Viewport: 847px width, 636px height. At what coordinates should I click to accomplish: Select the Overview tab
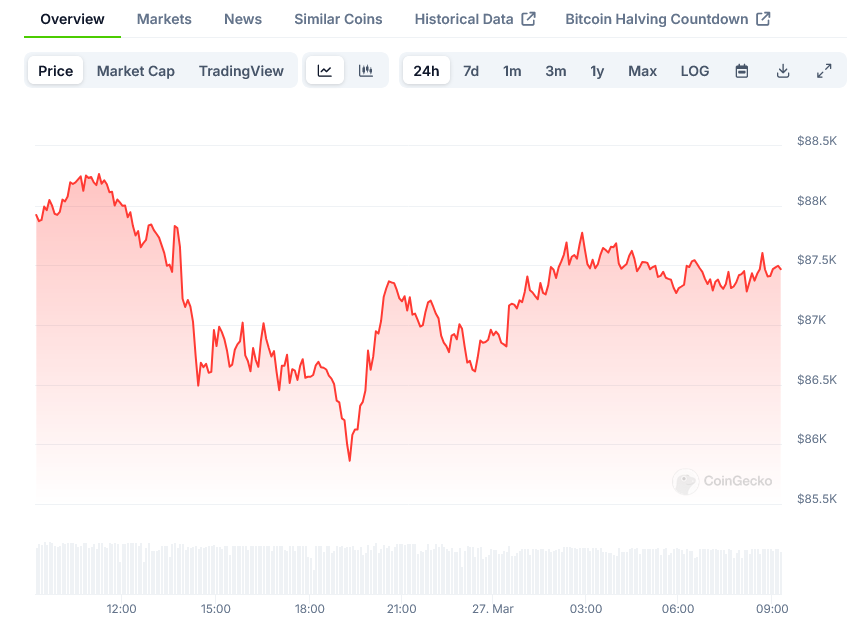[x=72, y=19]
